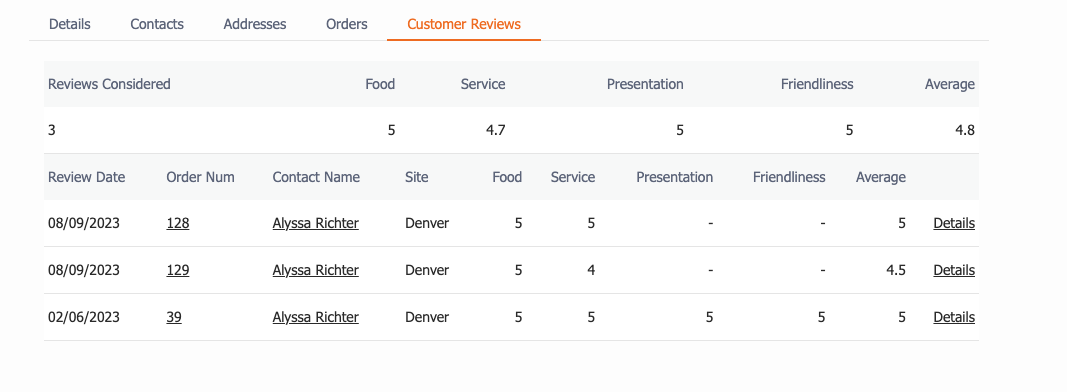Viewport: 1067px width, 392px height.
Task: Switch to the Details tab
Action: pos(69,24)
